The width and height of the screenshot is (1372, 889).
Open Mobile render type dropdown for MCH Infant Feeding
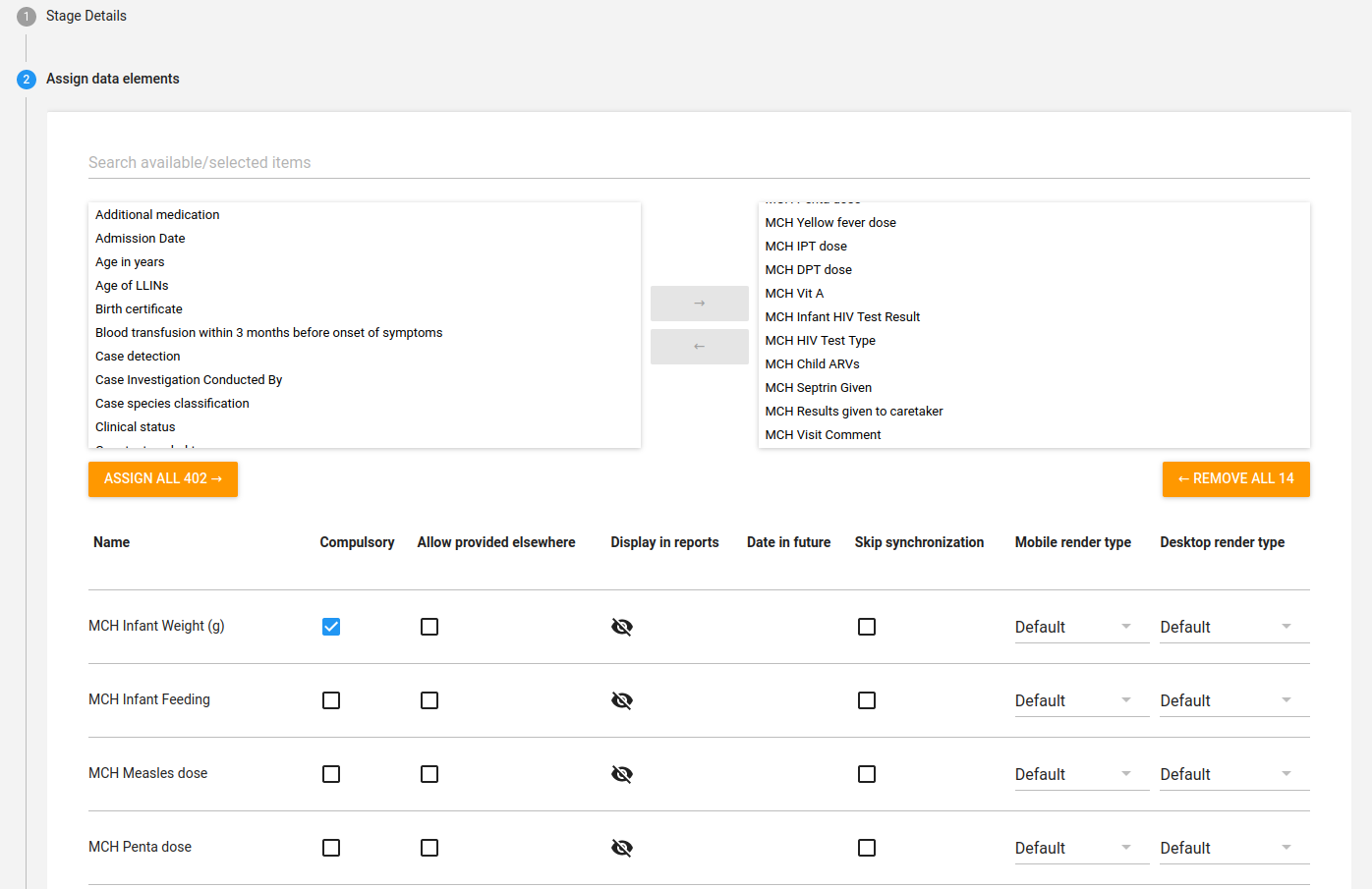point(1082,700)
